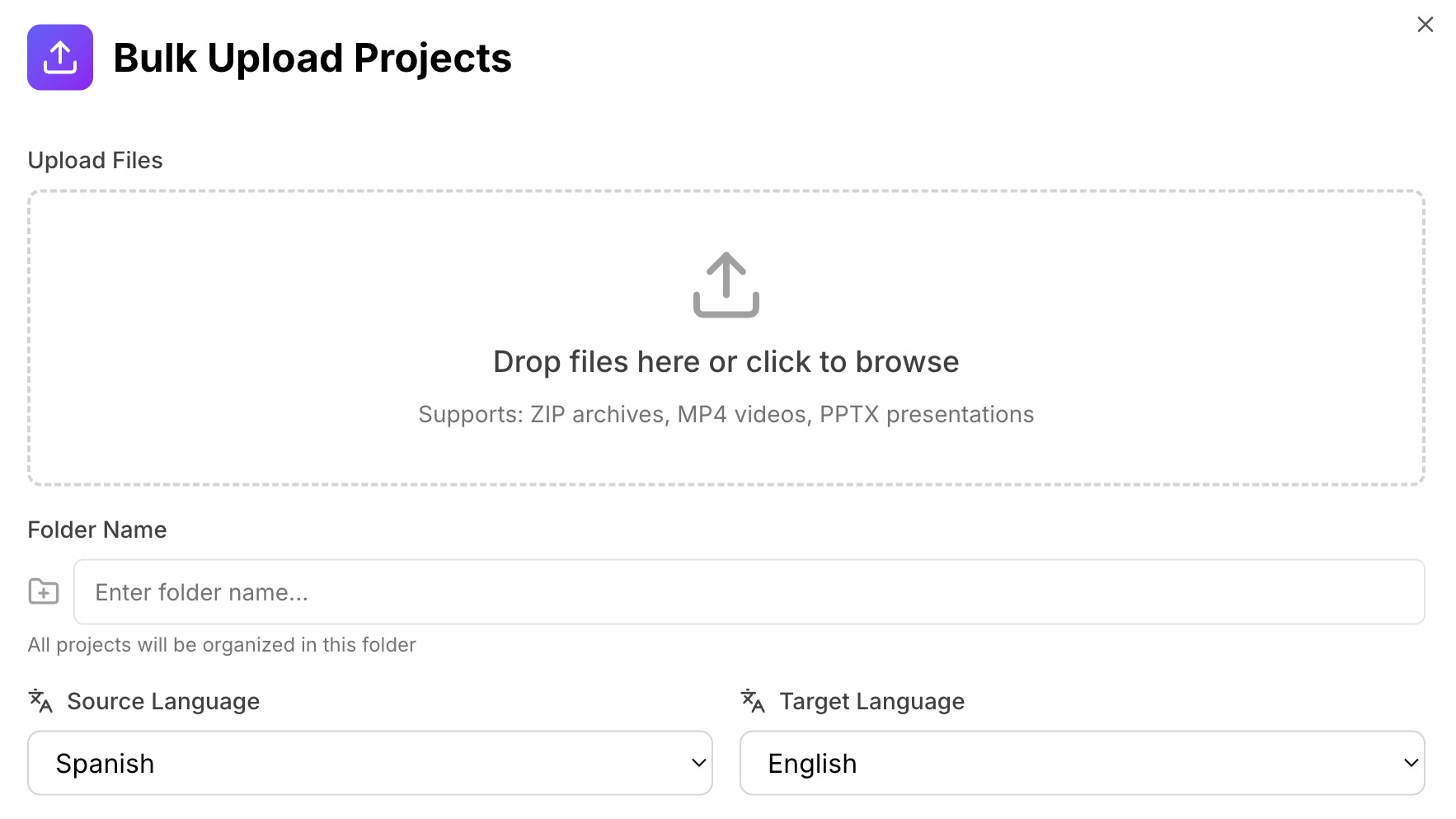Click the Target Language translate icon
Viewport: 1456px width, 819px height.
tap(753, 700)
